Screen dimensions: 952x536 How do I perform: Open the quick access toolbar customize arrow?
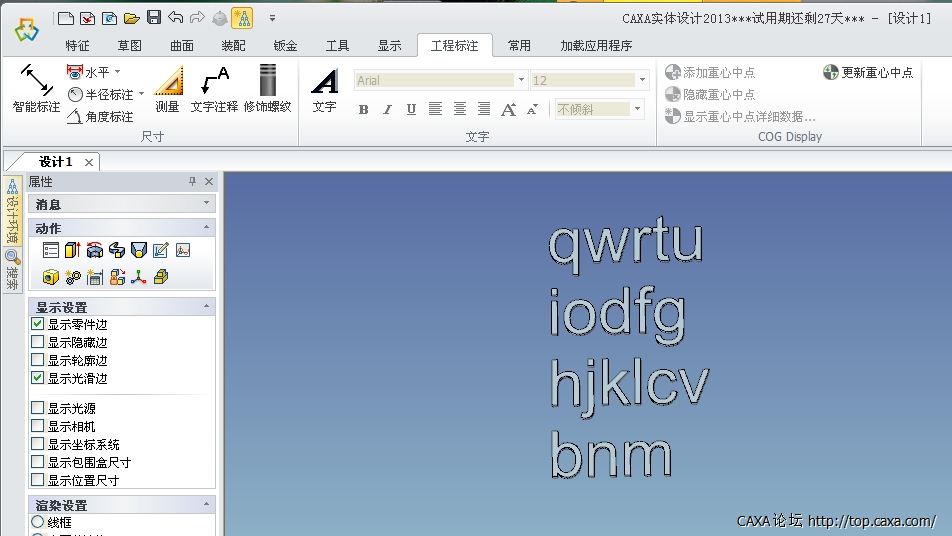point(273,18)
